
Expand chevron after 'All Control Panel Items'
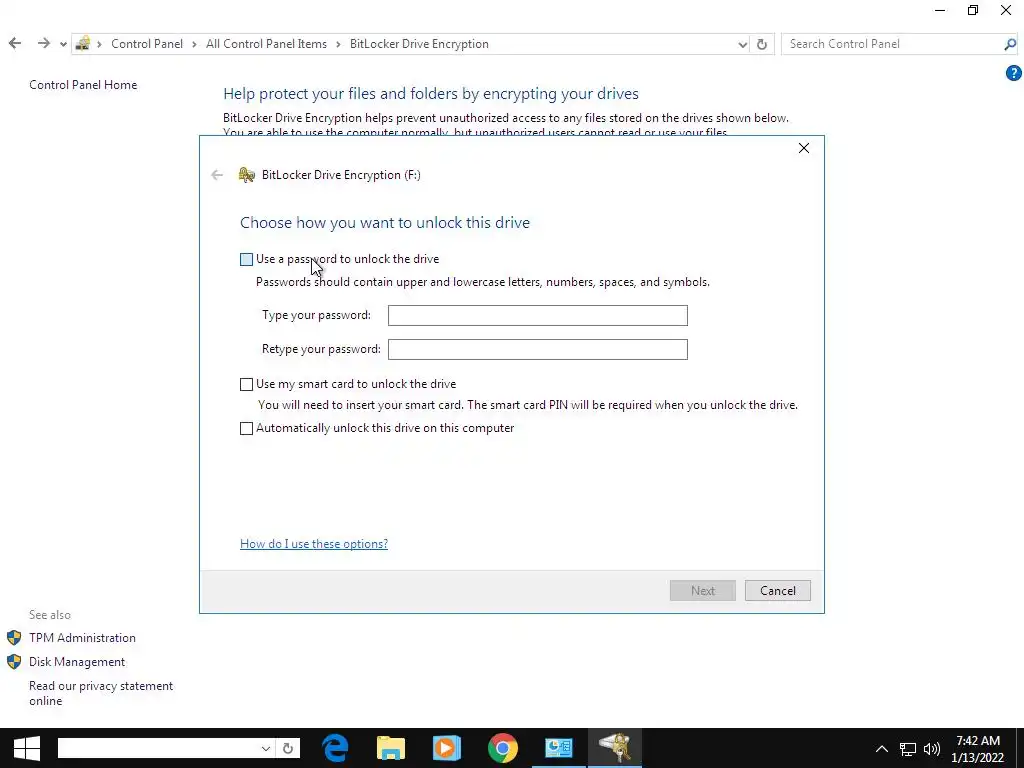pos(338,44)
